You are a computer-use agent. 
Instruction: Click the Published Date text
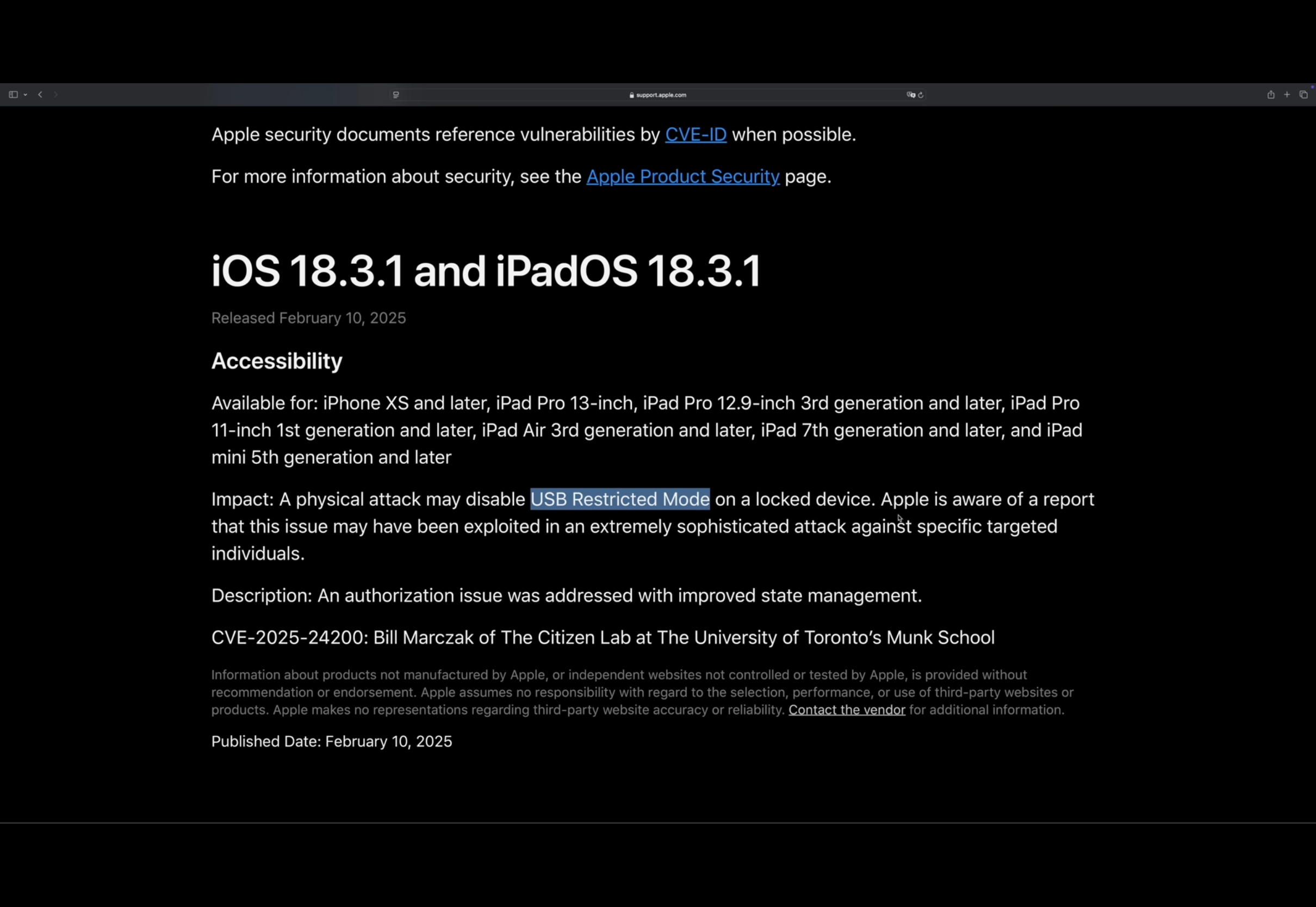(332, 742)
